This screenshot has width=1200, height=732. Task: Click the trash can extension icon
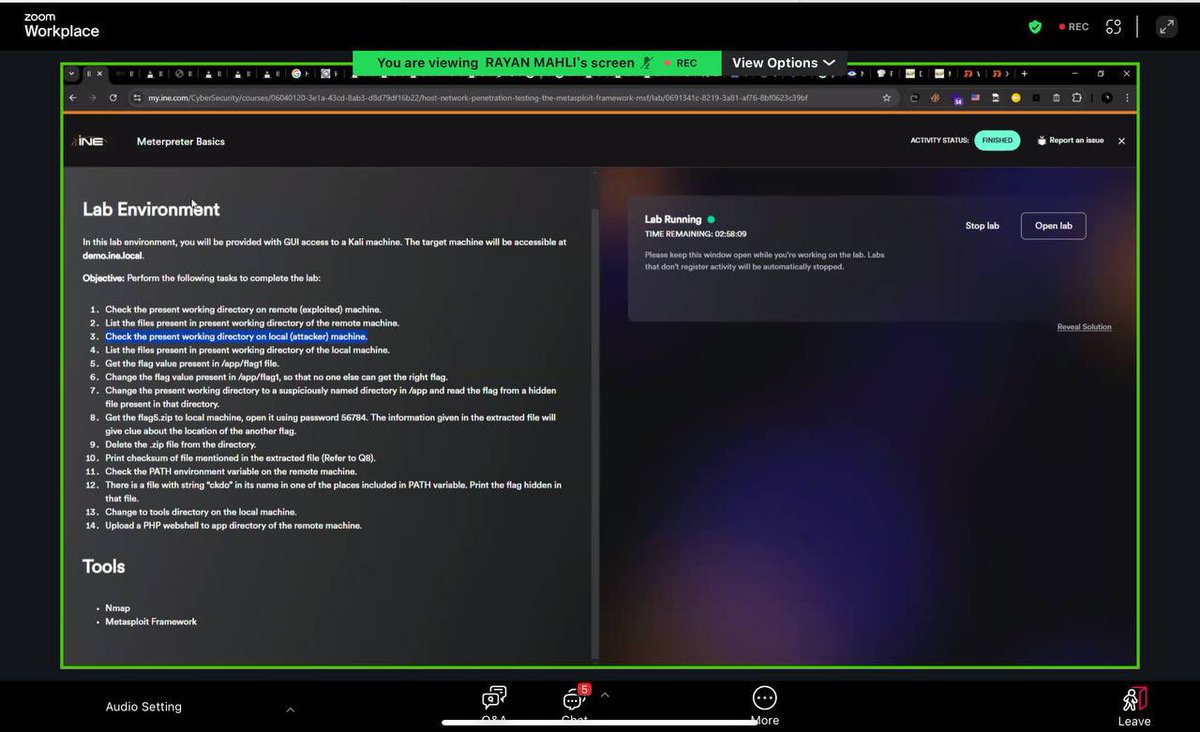[x=1056, y=98]
